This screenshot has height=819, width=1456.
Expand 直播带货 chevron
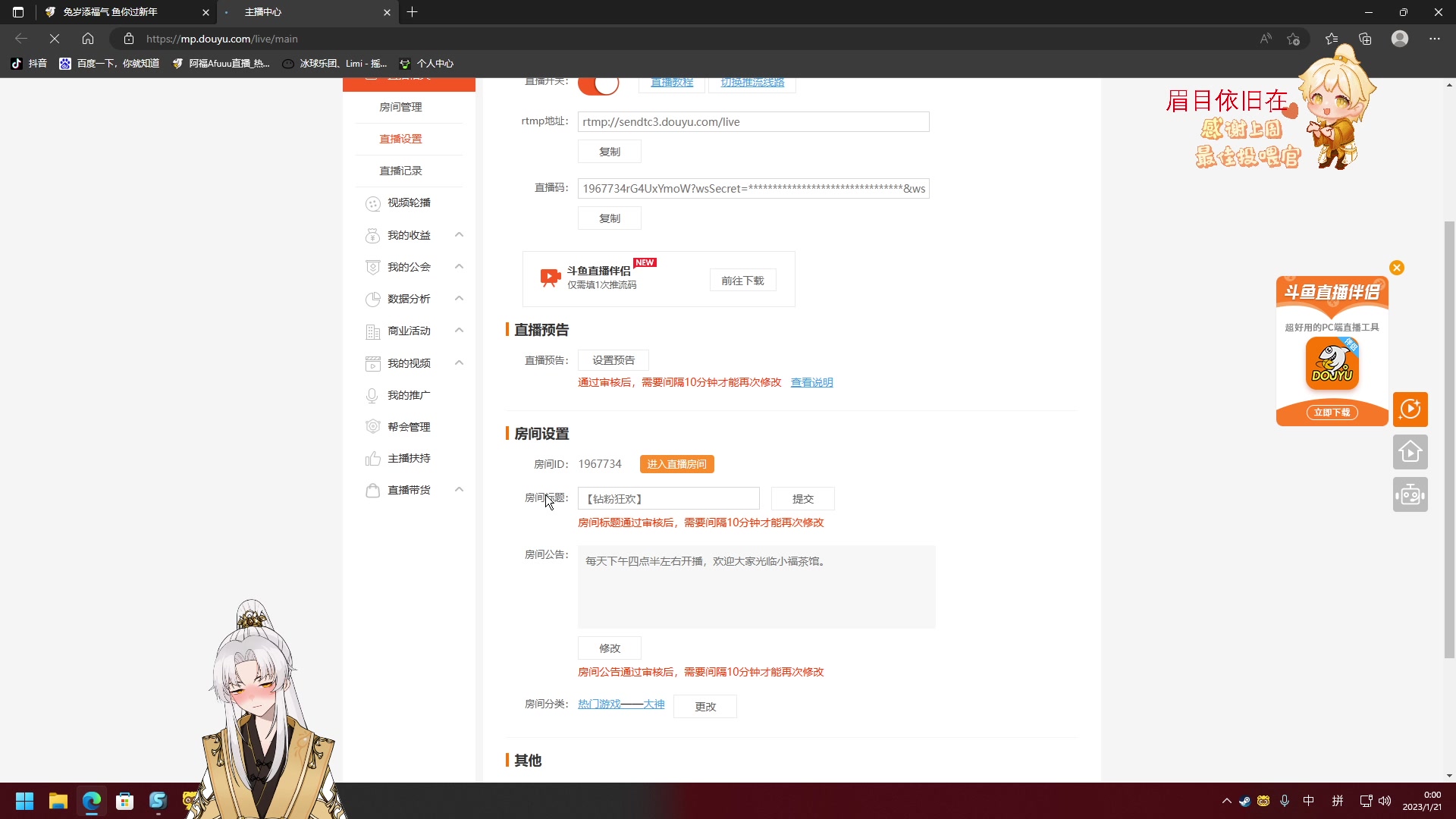point(459,490)
